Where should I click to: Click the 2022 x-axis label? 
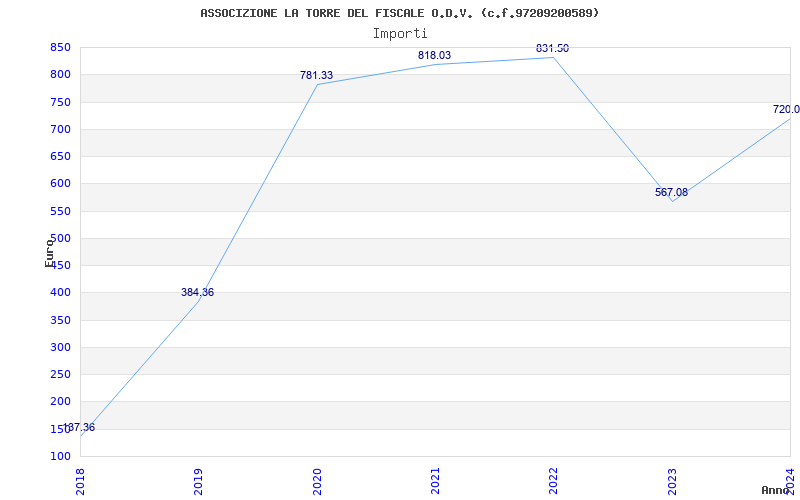[554, 481]
